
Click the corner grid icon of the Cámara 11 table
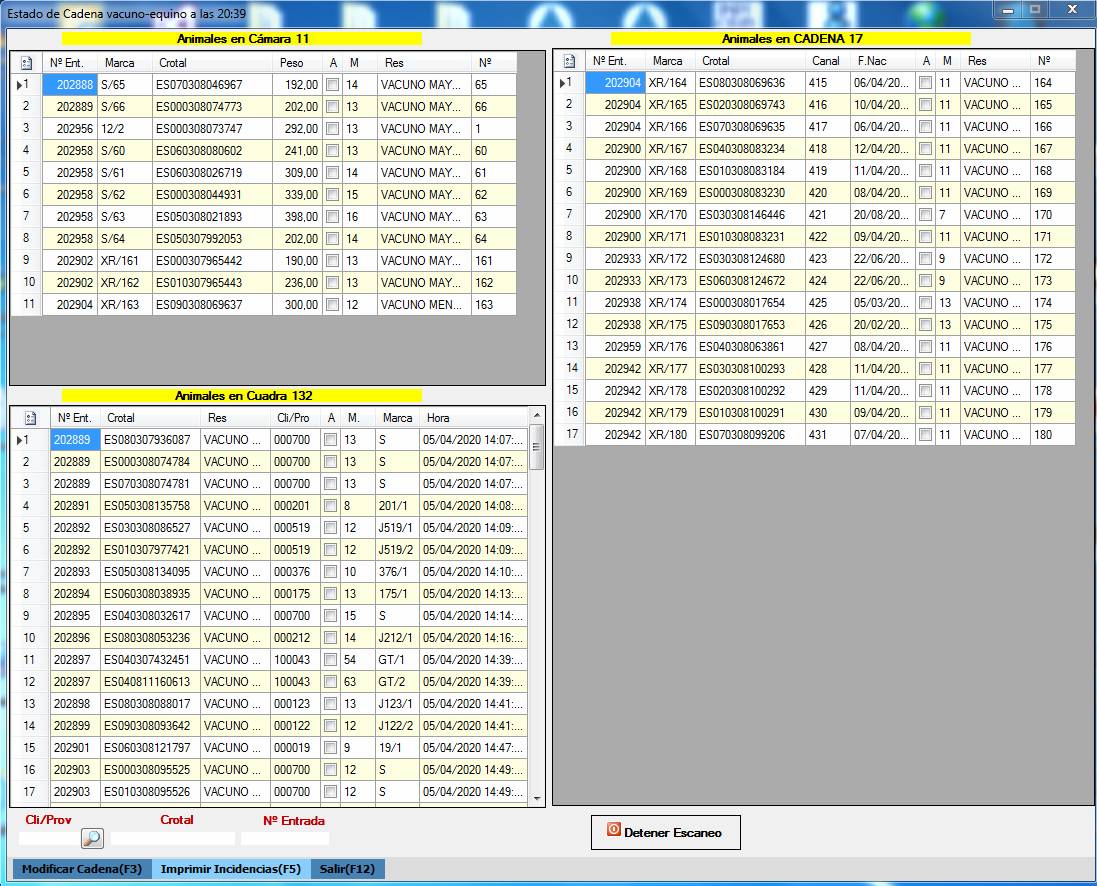tap(26, 63)
